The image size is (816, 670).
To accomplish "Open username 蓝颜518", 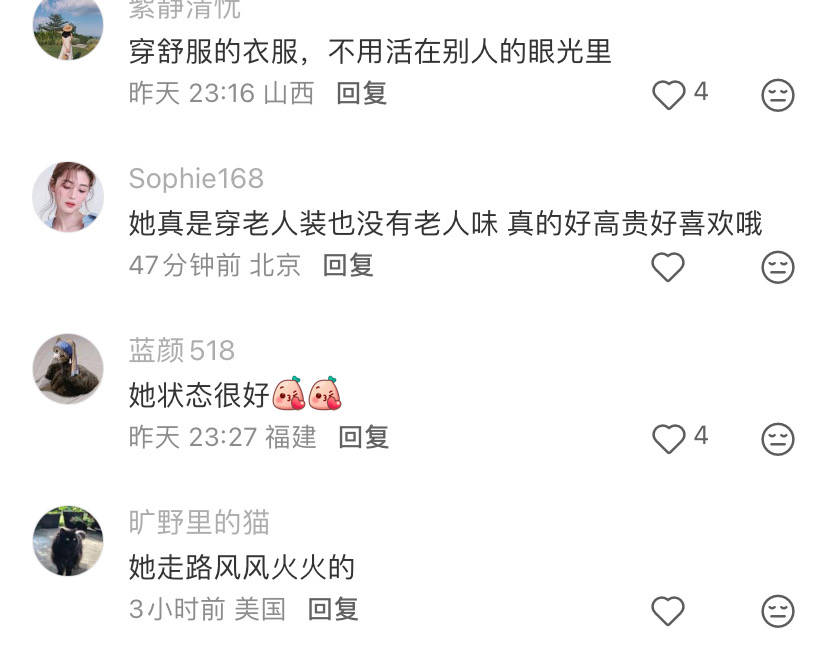I will (x=182, y=350).
